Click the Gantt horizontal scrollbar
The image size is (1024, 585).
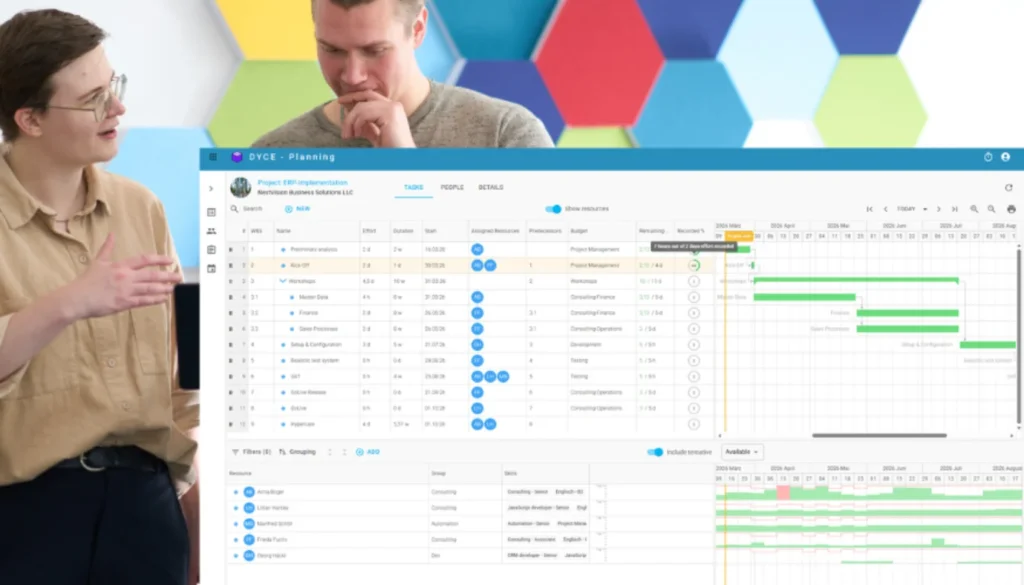(x=879, y=435)
